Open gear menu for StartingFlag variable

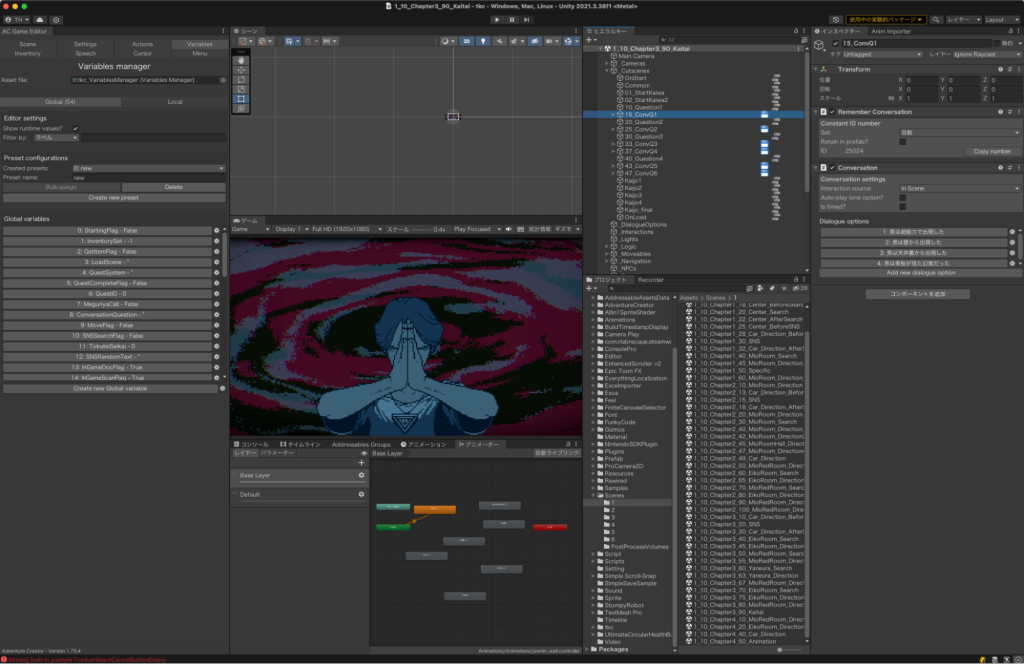pyautogui.click(x=217, y=230)
